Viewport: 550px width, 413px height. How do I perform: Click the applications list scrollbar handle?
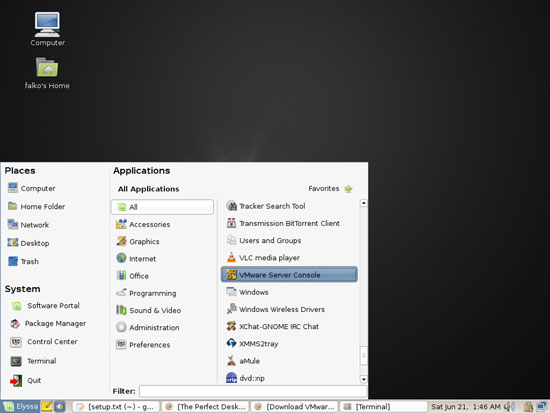[x=364, y=355]
